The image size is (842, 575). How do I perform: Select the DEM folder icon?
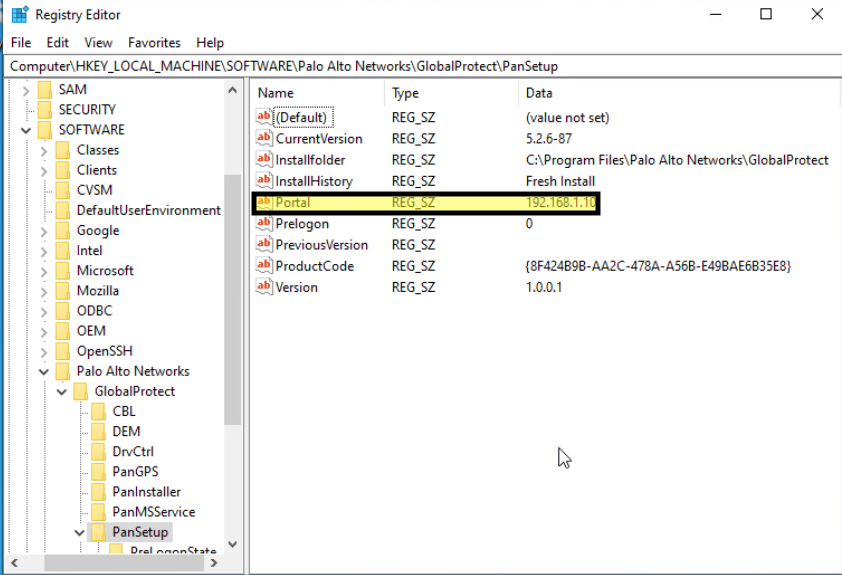[98, 431]
